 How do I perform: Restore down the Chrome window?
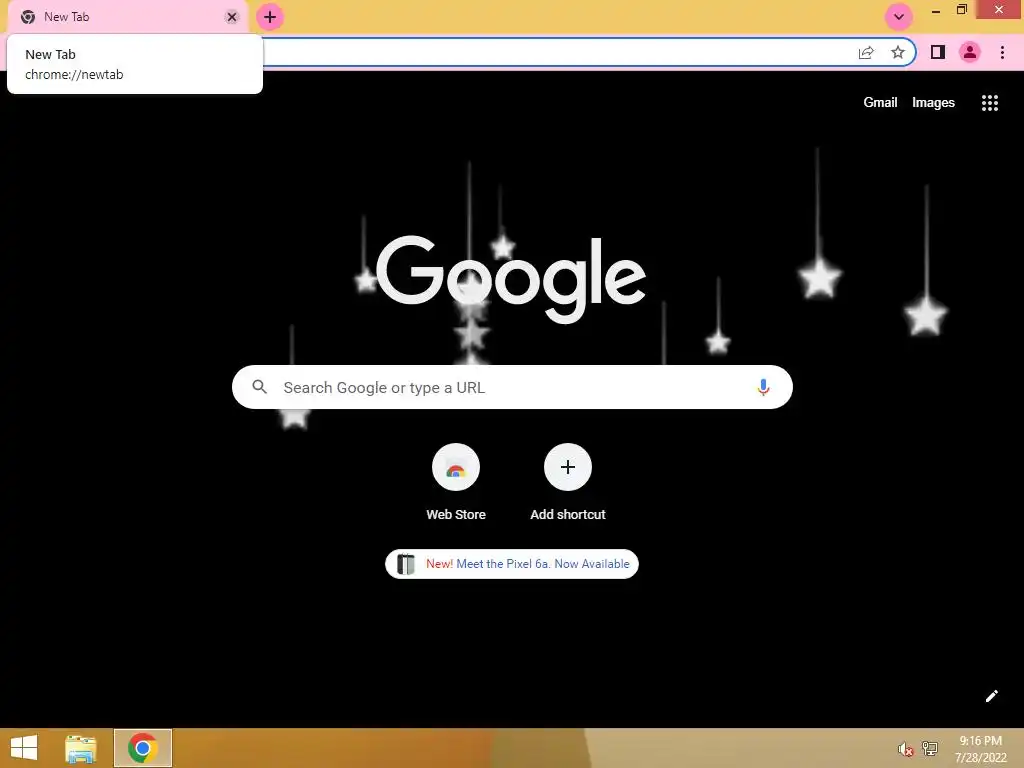tap(961, 10)
